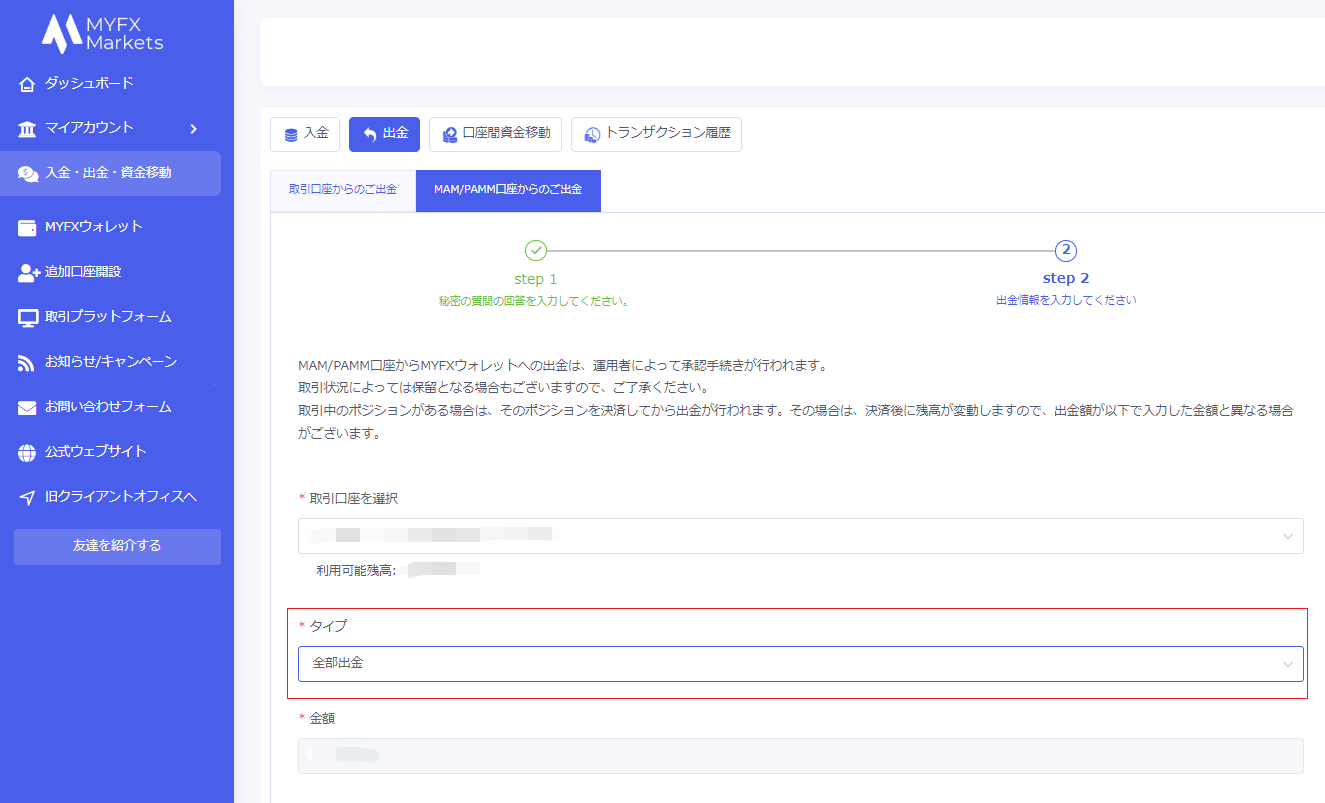
Task: Click the news RSS feed icon
Action: click(x=27, y=363)
